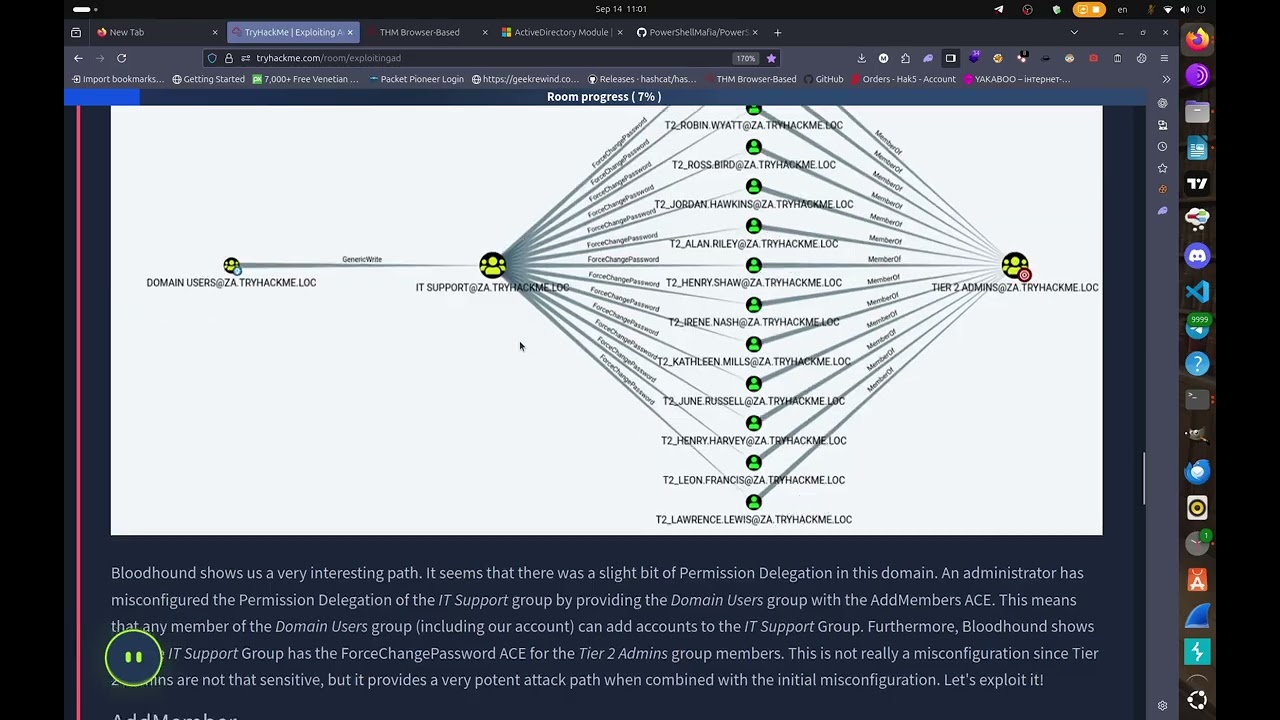
Task: Open Discord from the dock
Action: click(1197, 256)
